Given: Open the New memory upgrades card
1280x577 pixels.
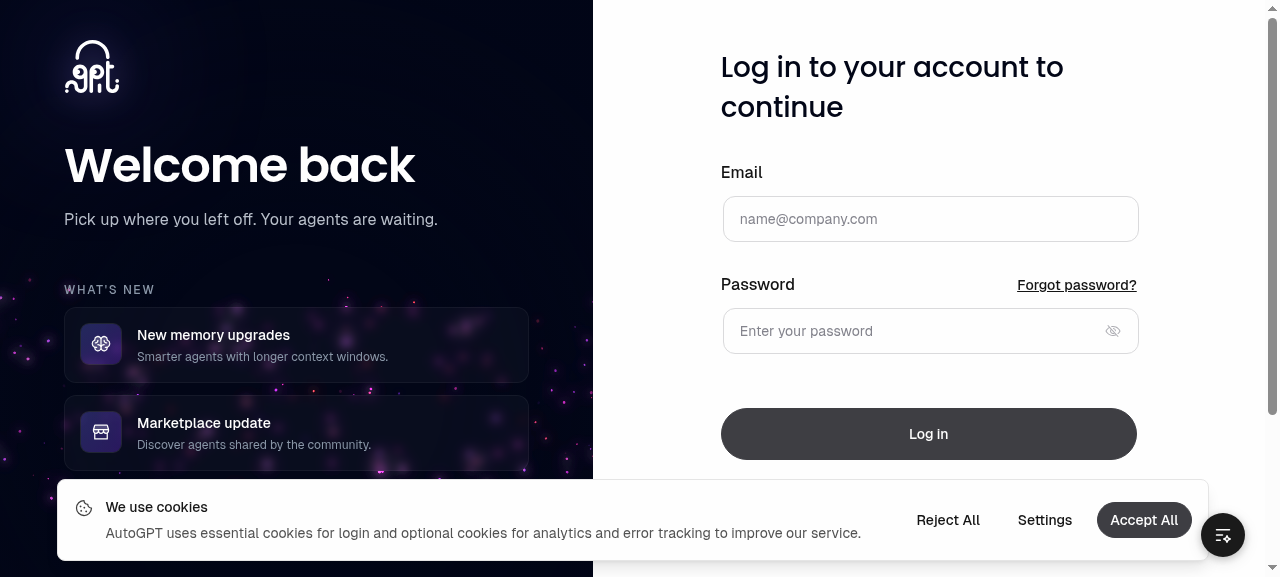Looking at the screenshot, I should [296, 345].
